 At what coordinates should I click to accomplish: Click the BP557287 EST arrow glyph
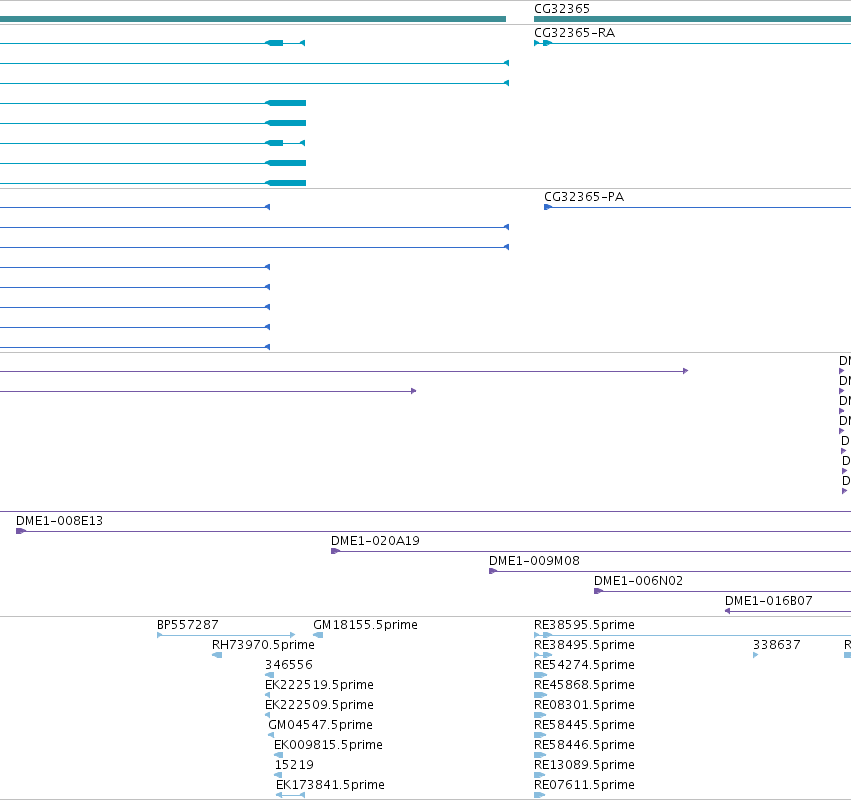(226, 636)
